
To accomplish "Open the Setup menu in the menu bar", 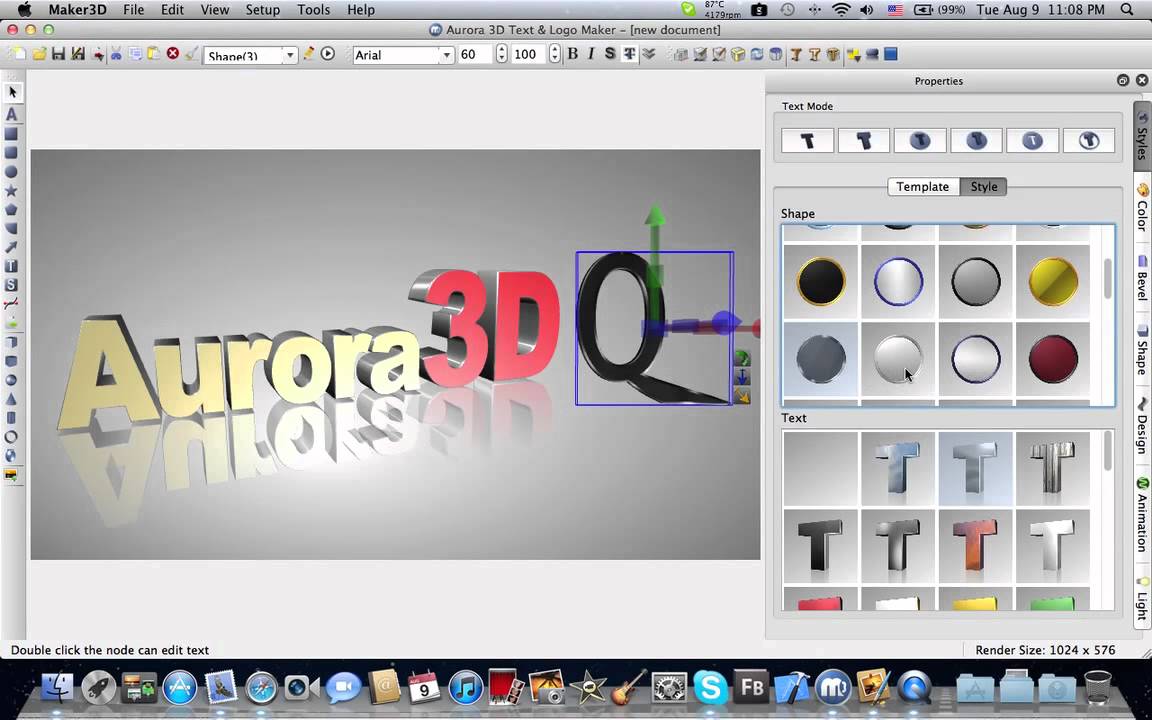I will [262, 9].
